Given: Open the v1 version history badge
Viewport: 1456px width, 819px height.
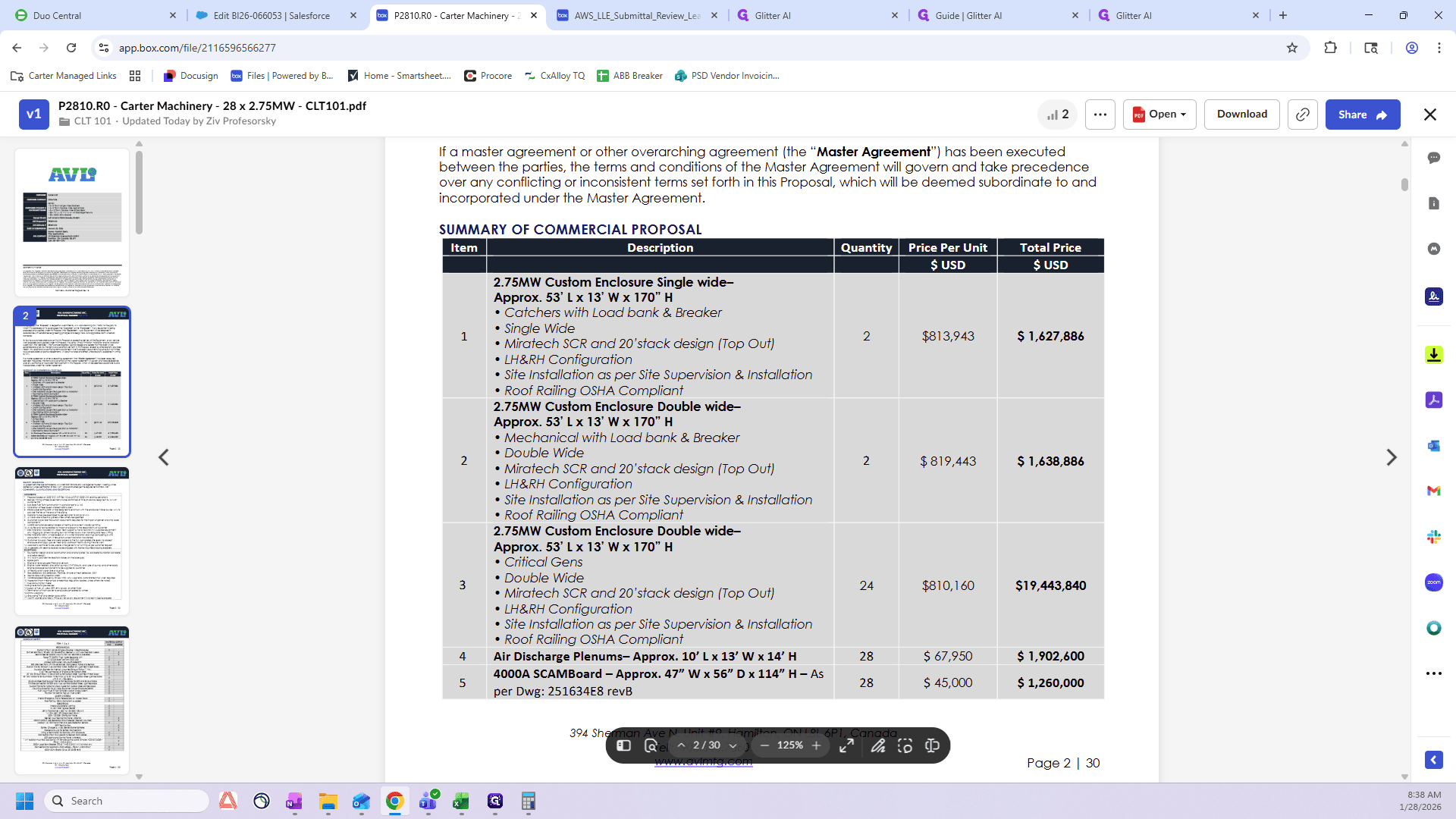Looking at the screenshot, I should [x=34, y=115].
